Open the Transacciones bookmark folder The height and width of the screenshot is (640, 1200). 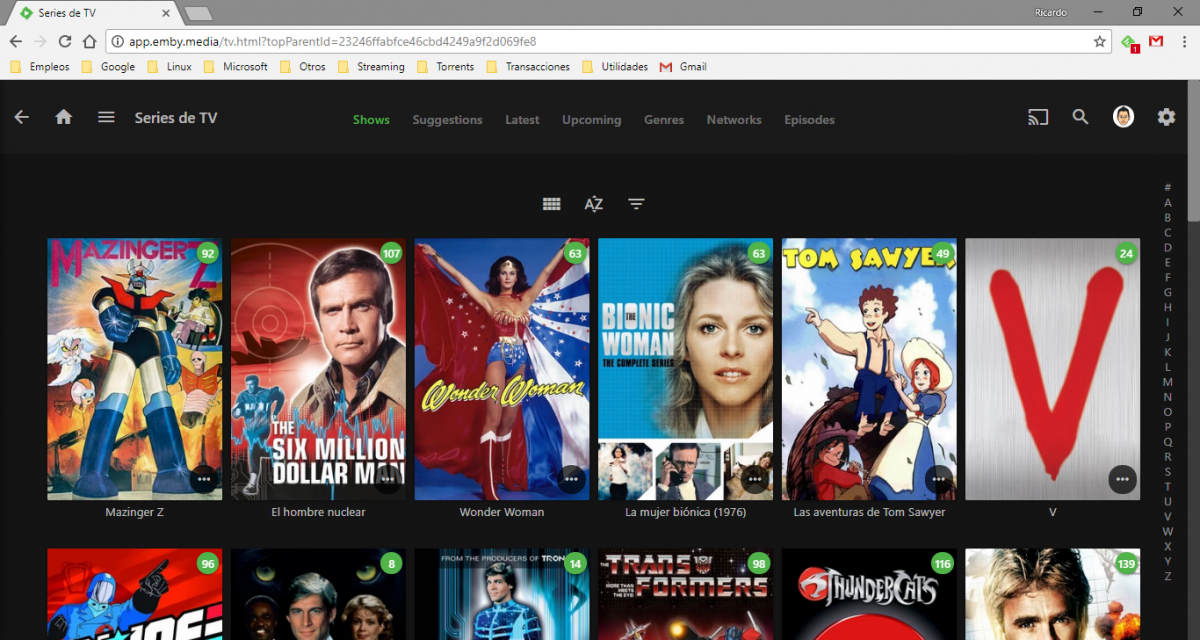point(527,67)
